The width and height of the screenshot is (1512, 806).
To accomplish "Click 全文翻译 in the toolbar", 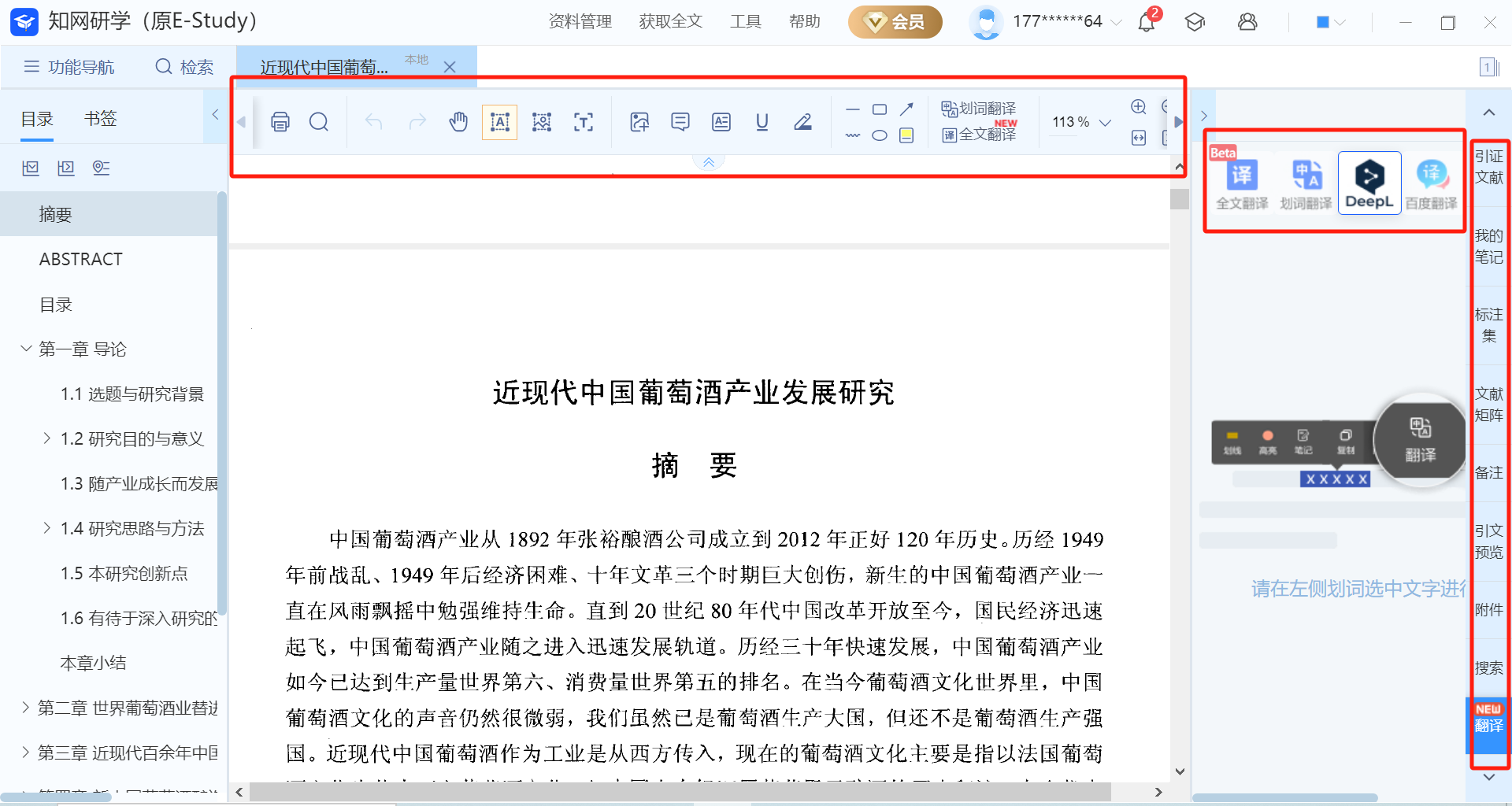I will [x=980, y=135].
